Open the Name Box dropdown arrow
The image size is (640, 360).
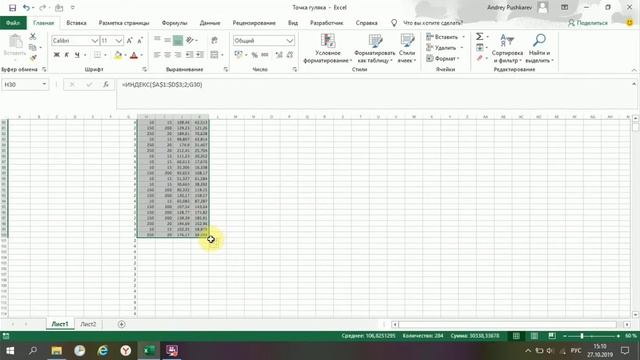tap(44, 84)
